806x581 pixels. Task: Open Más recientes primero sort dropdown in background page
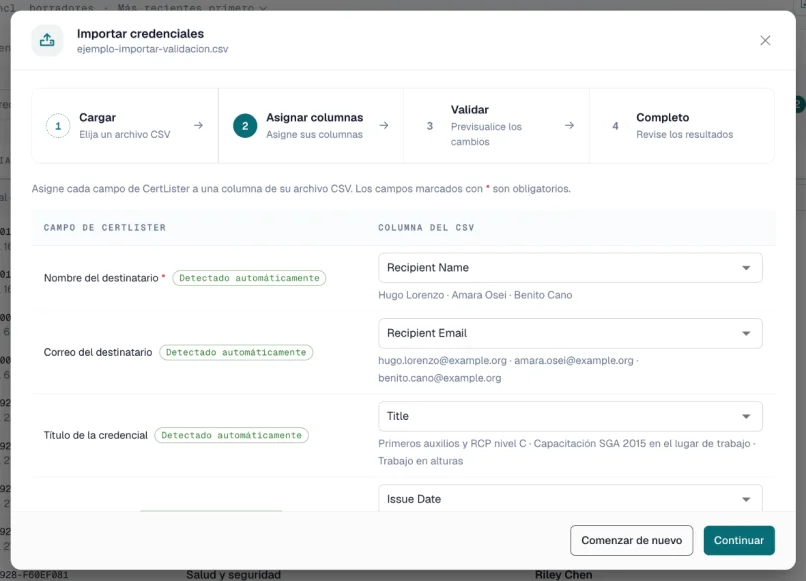(192, 7)
